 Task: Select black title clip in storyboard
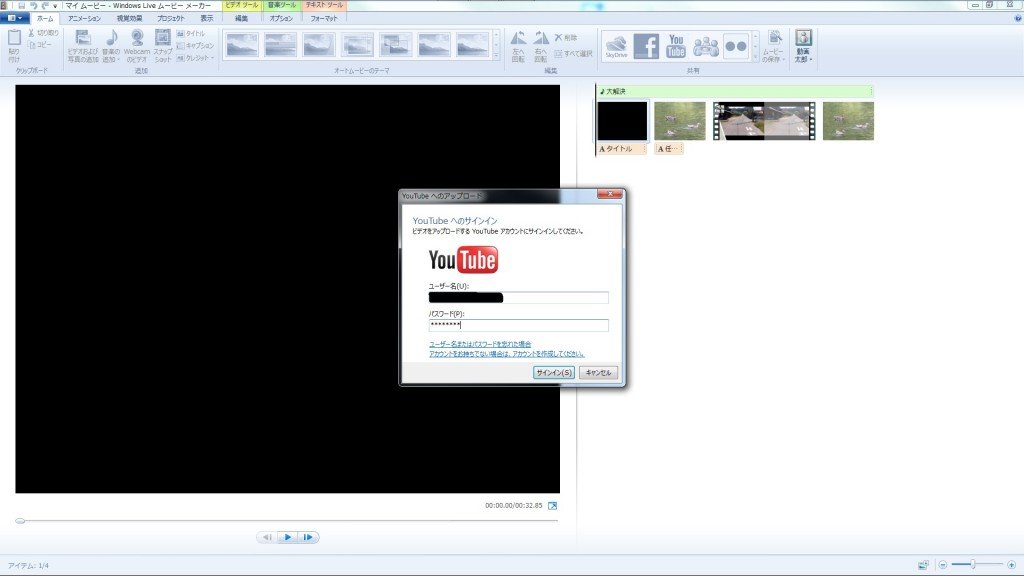pos(622,121)
